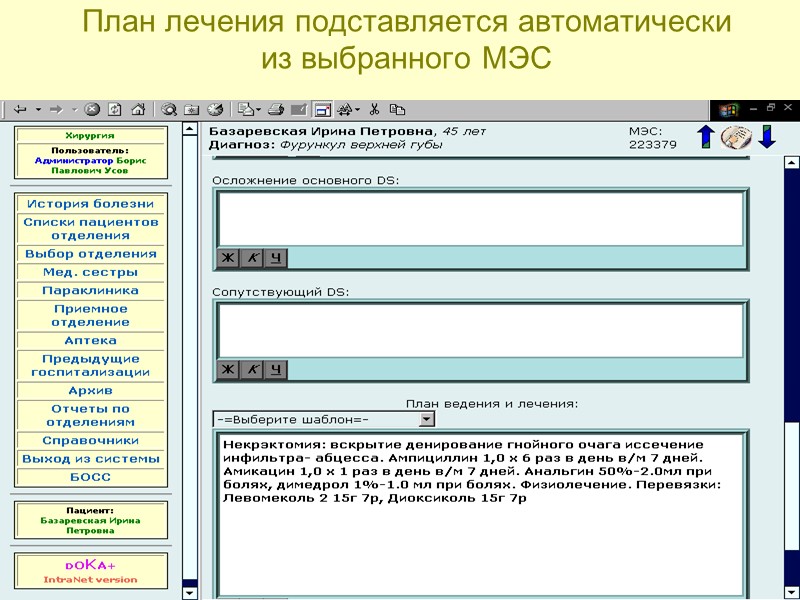
Task: Open История болезни menu item
Action: (x=90, y=204)
